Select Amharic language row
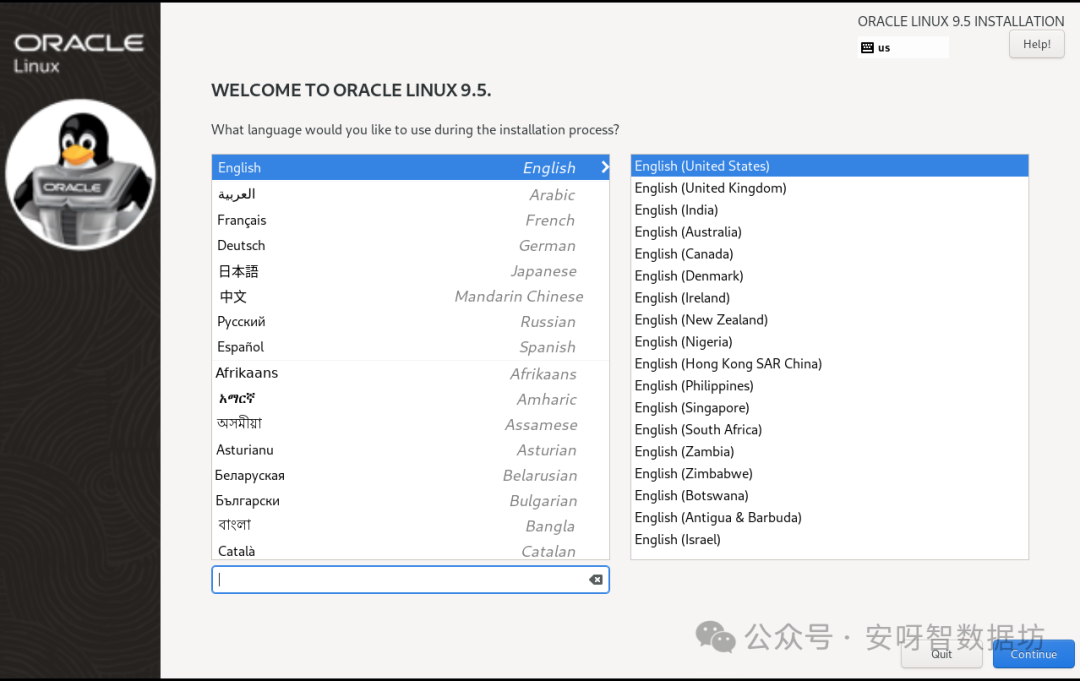Image resolution: width=1080 pixels, height=681 pixels. tap(411, 399)
